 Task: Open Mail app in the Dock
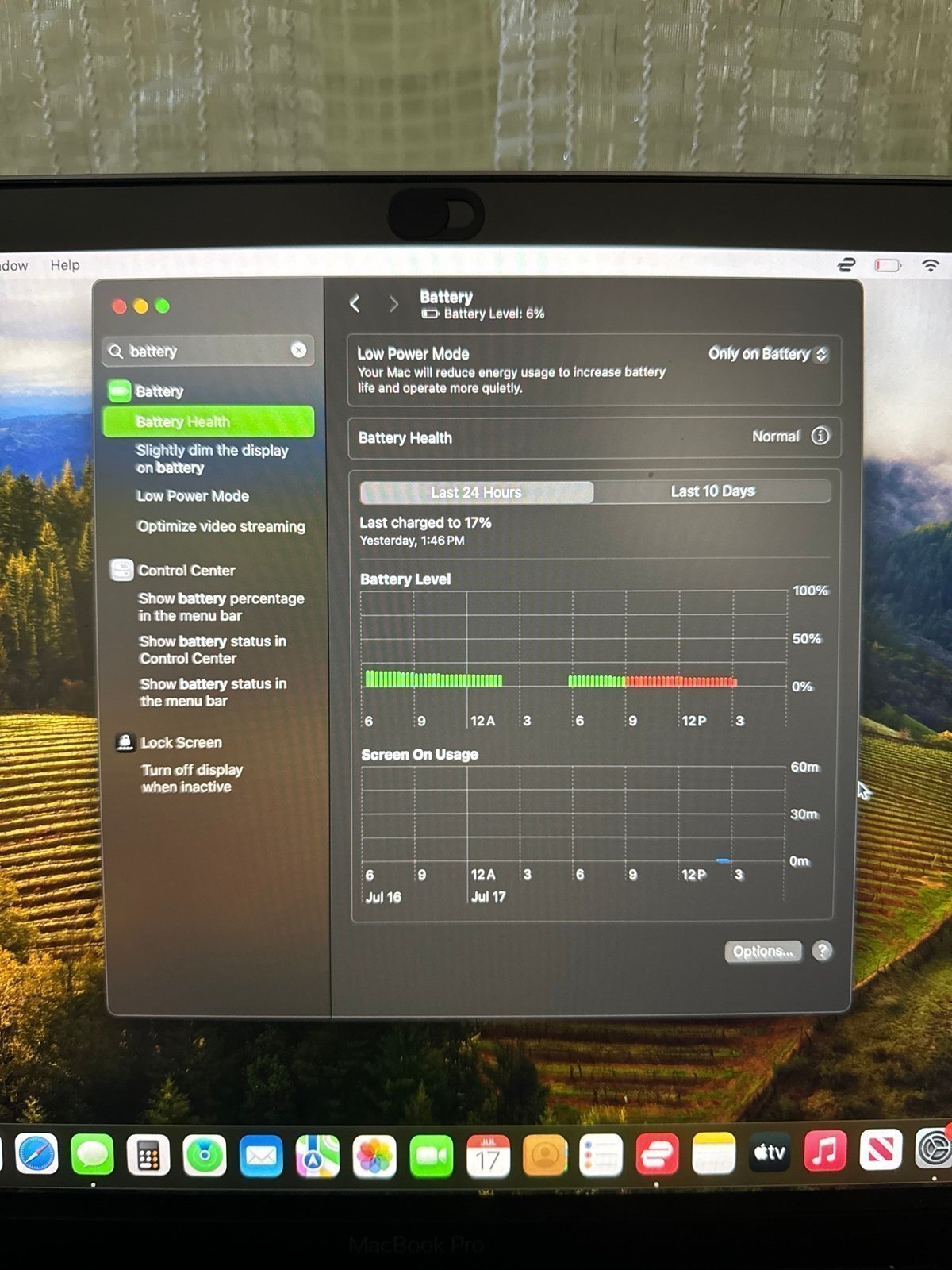click(261, 1156)
